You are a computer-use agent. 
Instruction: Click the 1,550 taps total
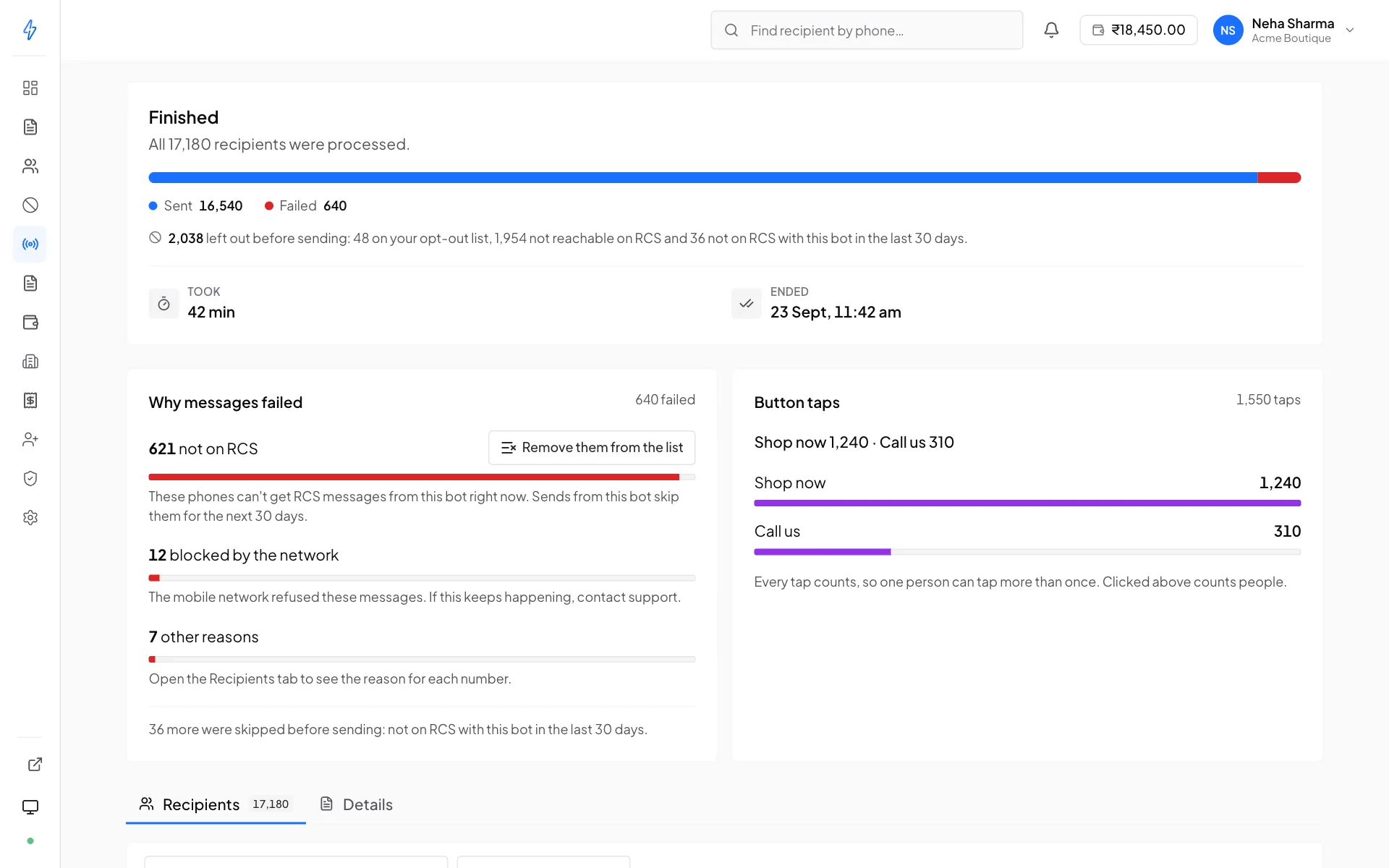(x=1268, y=400)
